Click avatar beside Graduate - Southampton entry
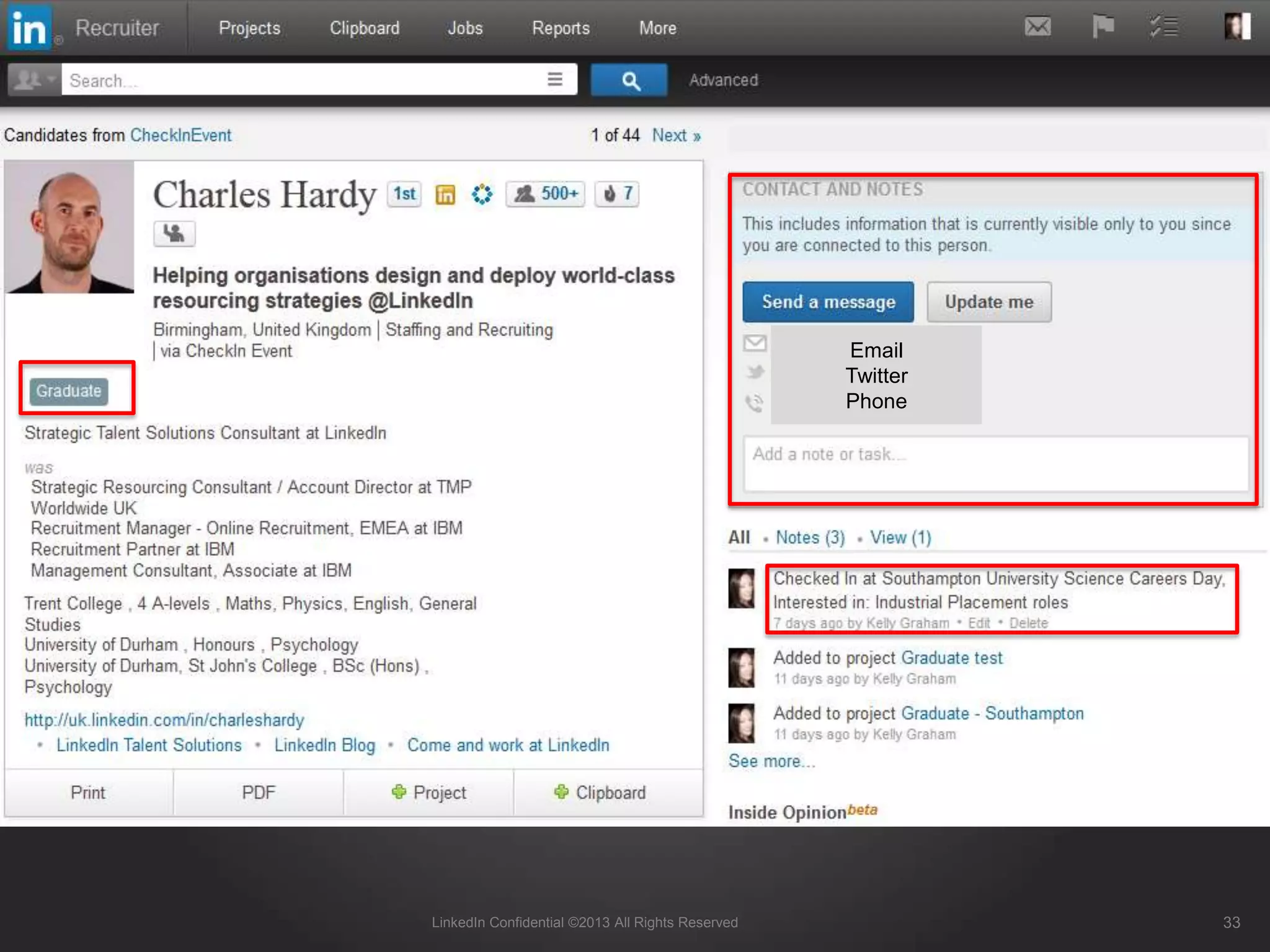This screenshot has height=952, width=1270. point(742,723)
